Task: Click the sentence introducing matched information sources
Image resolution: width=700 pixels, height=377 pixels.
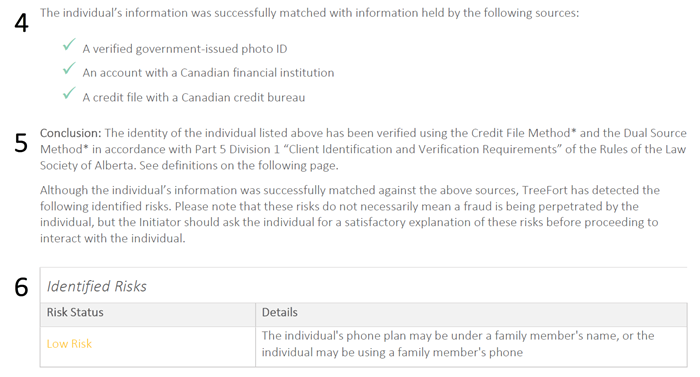Action: point(309,13)
